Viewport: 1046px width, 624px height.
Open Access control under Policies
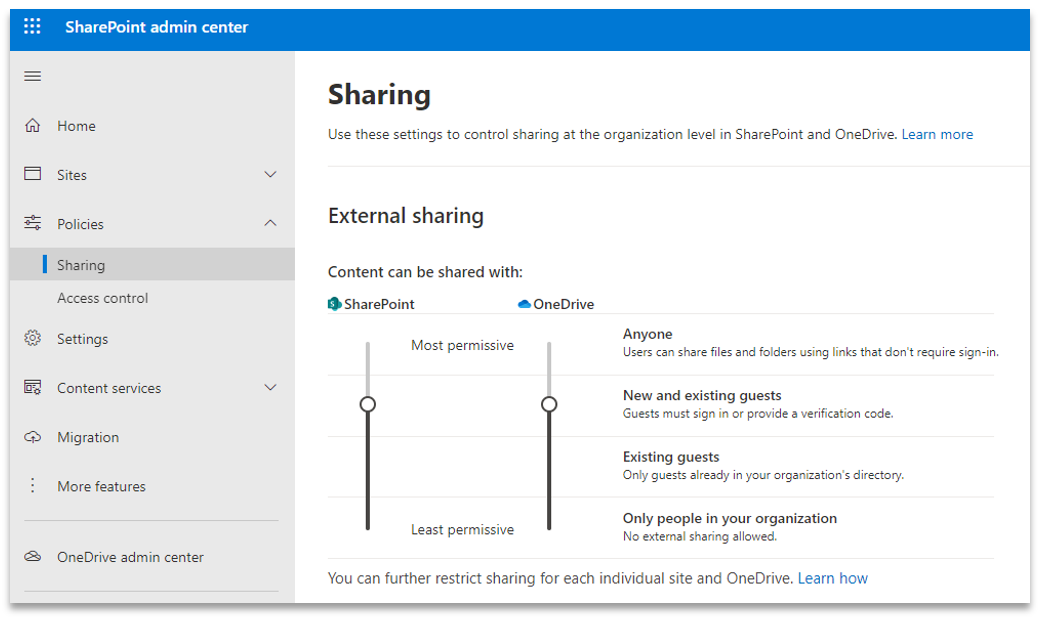pyautogui.click(x=102, y=298)
